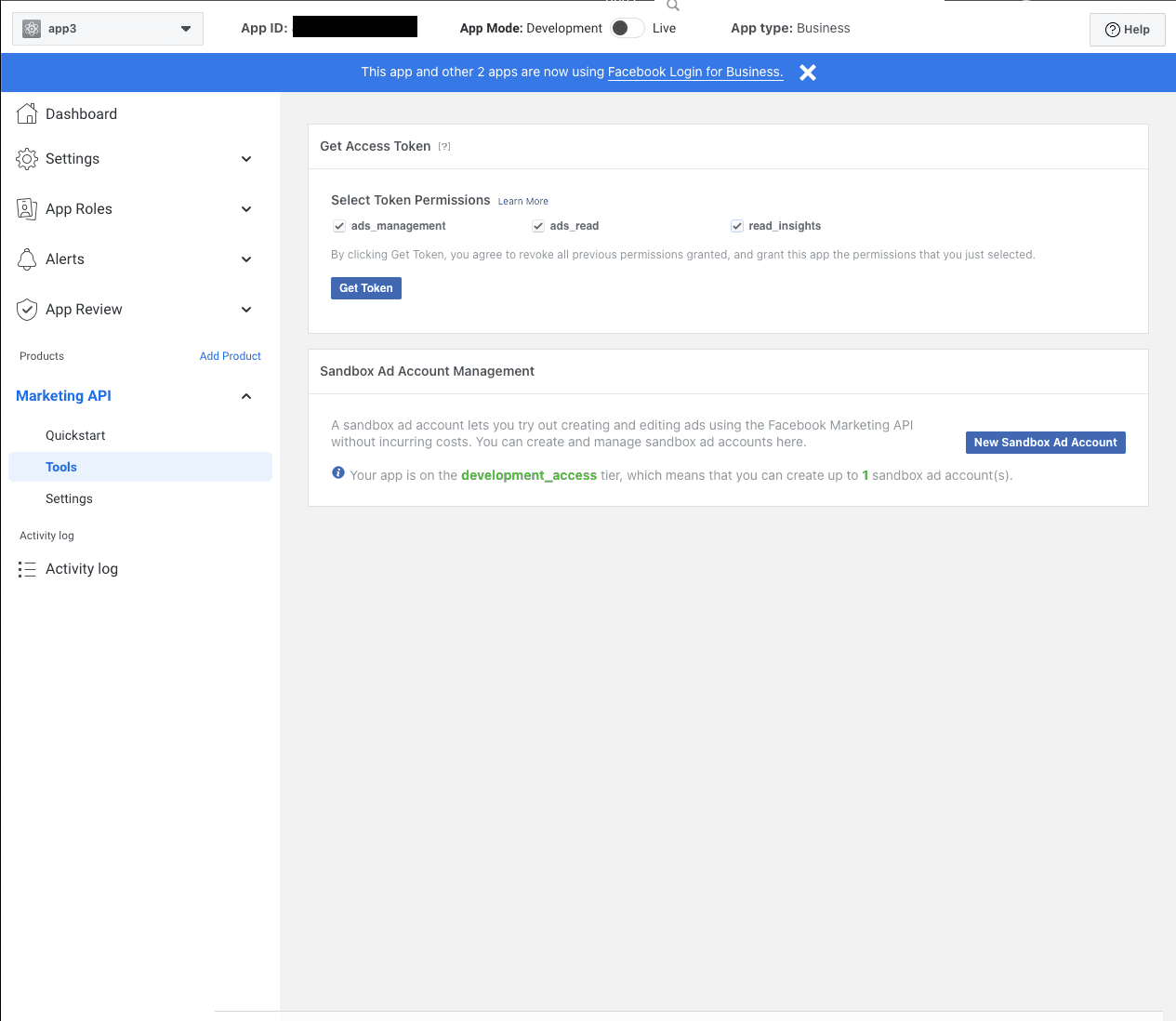
Task: Click the 'Activity log' small section label
Action: 46,536
